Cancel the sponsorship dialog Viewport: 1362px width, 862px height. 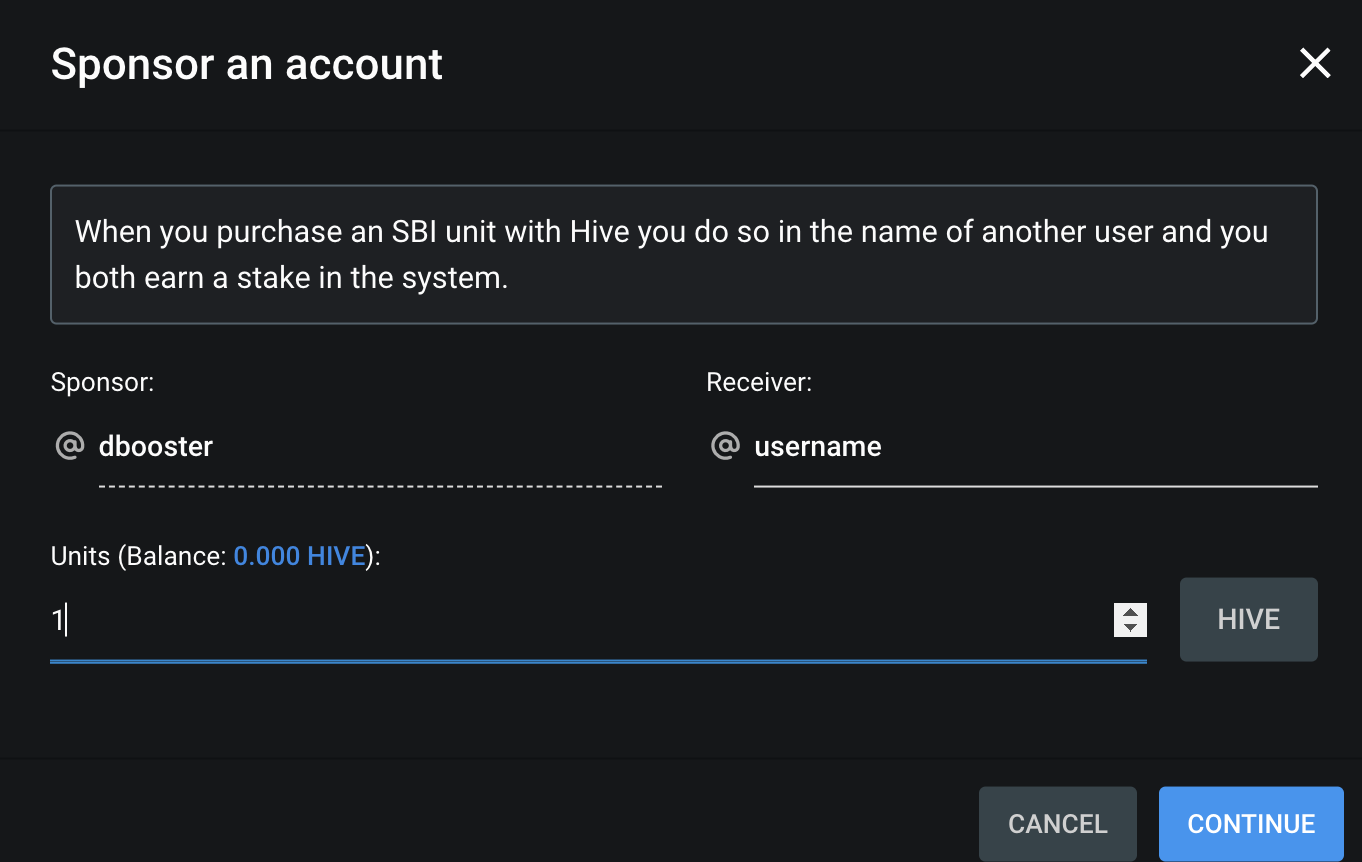pos(1057,823)
